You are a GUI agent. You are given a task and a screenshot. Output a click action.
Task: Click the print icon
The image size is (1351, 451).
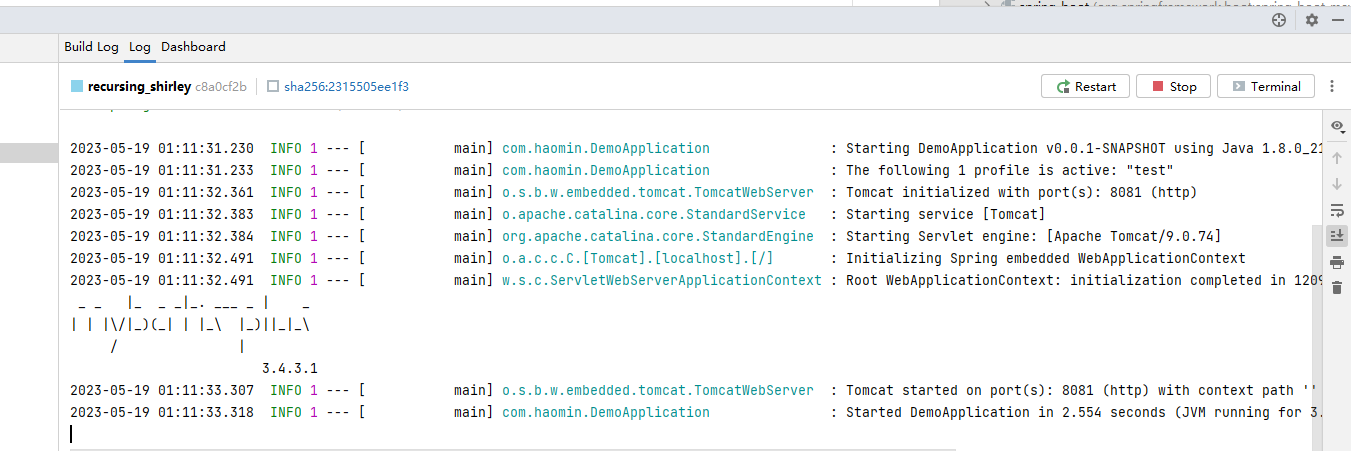(1337, 262)
